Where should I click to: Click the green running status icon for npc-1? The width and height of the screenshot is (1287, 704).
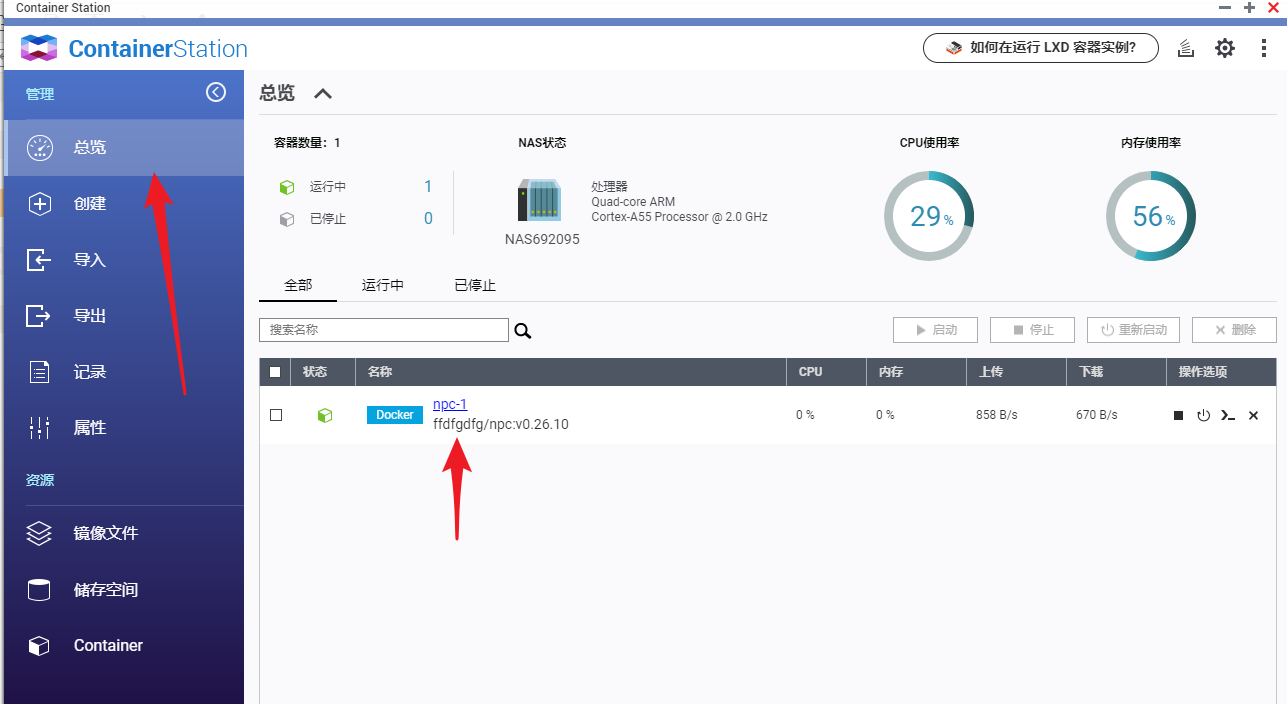[324, 415]
